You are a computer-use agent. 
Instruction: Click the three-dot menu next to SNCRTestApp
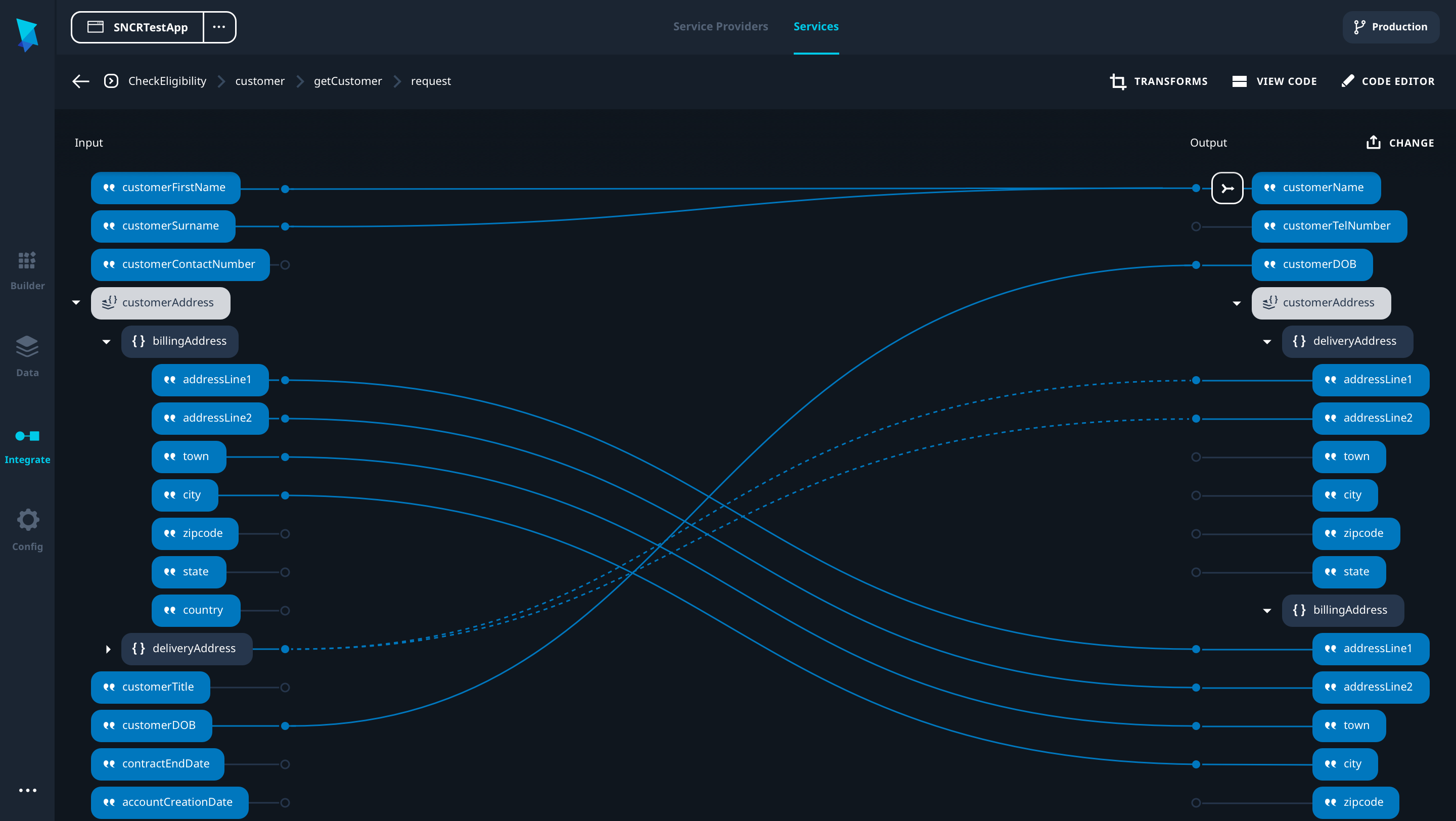pyautogui.click(x=219, y=27)
